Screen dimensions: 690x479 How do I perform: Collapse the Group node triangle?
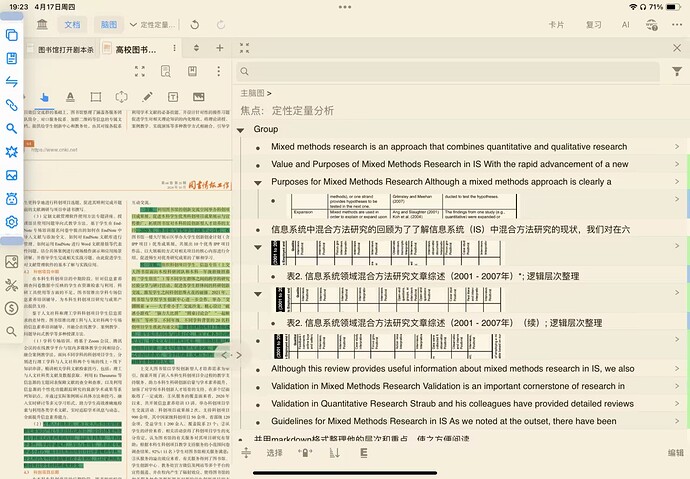240,130
